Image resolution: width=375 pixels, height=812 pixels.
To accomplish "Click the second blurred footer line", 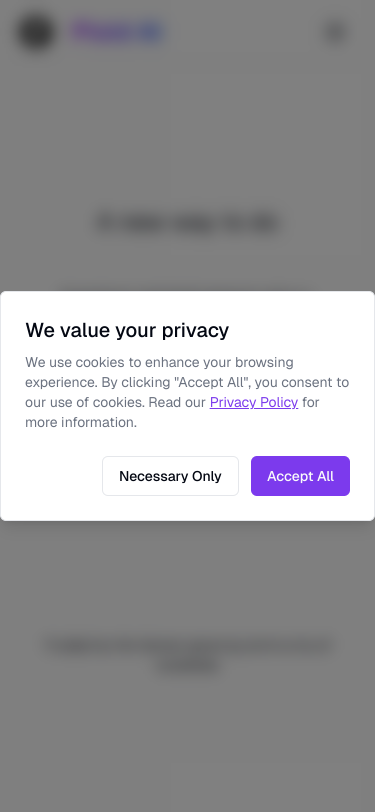I will click(x=188, y=666).
